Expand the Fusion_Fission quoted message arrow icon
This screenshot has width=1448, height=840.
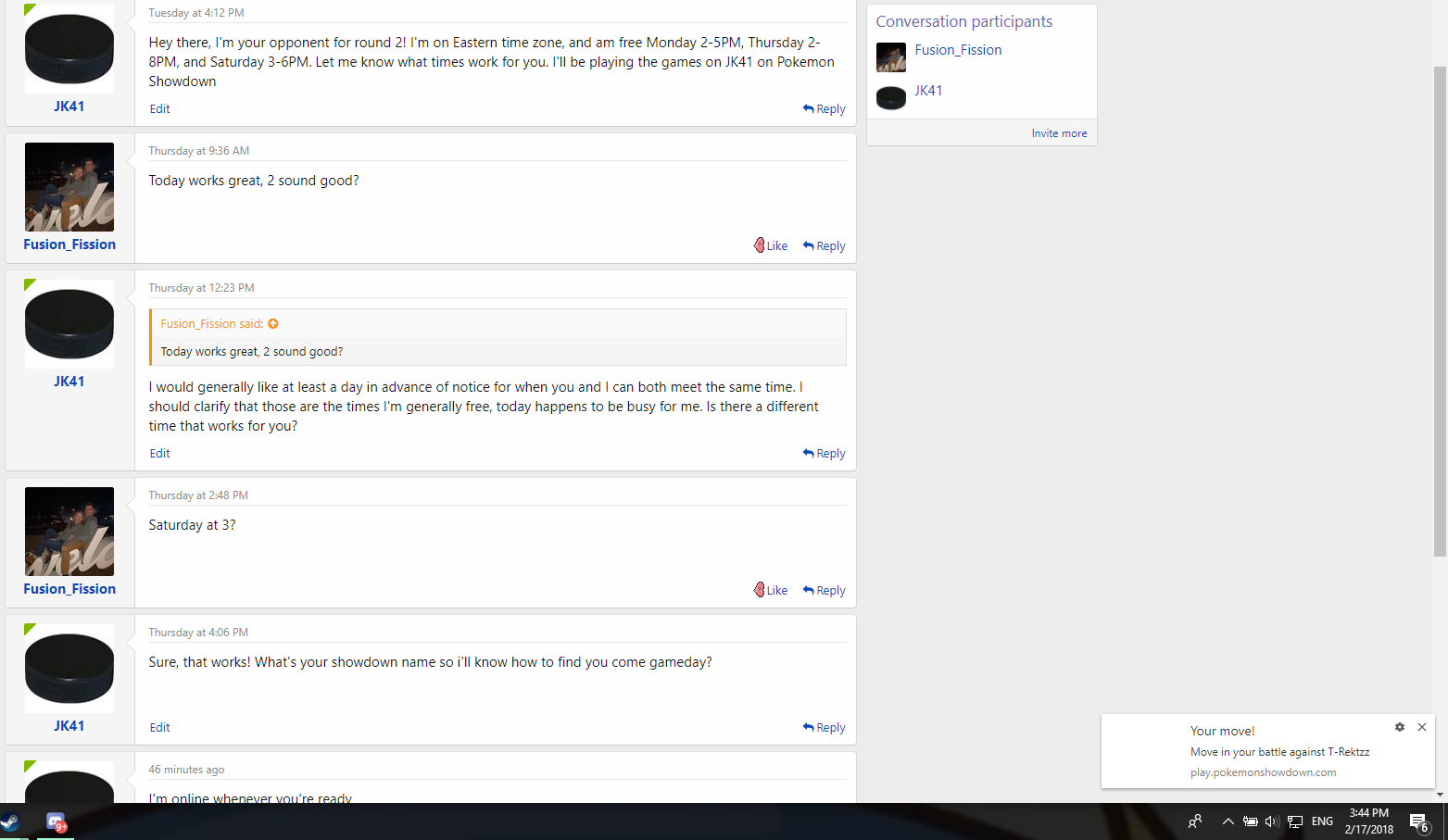coord(272,323)
